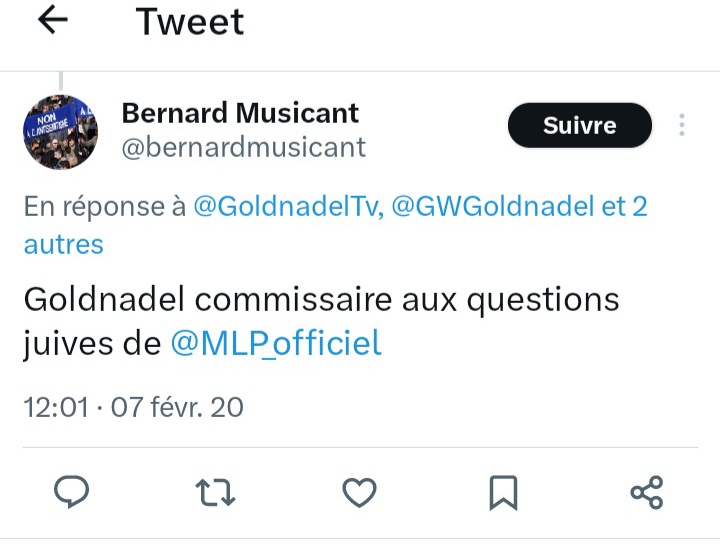
Task: Click the 07 févr. 20 date
Action: point(176,407)
